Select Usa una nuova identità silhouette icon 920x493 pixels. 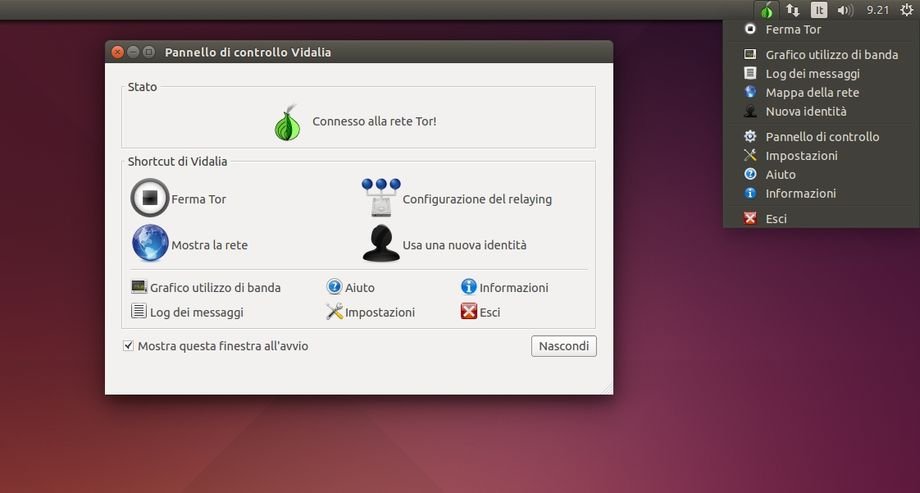point(381,244)
